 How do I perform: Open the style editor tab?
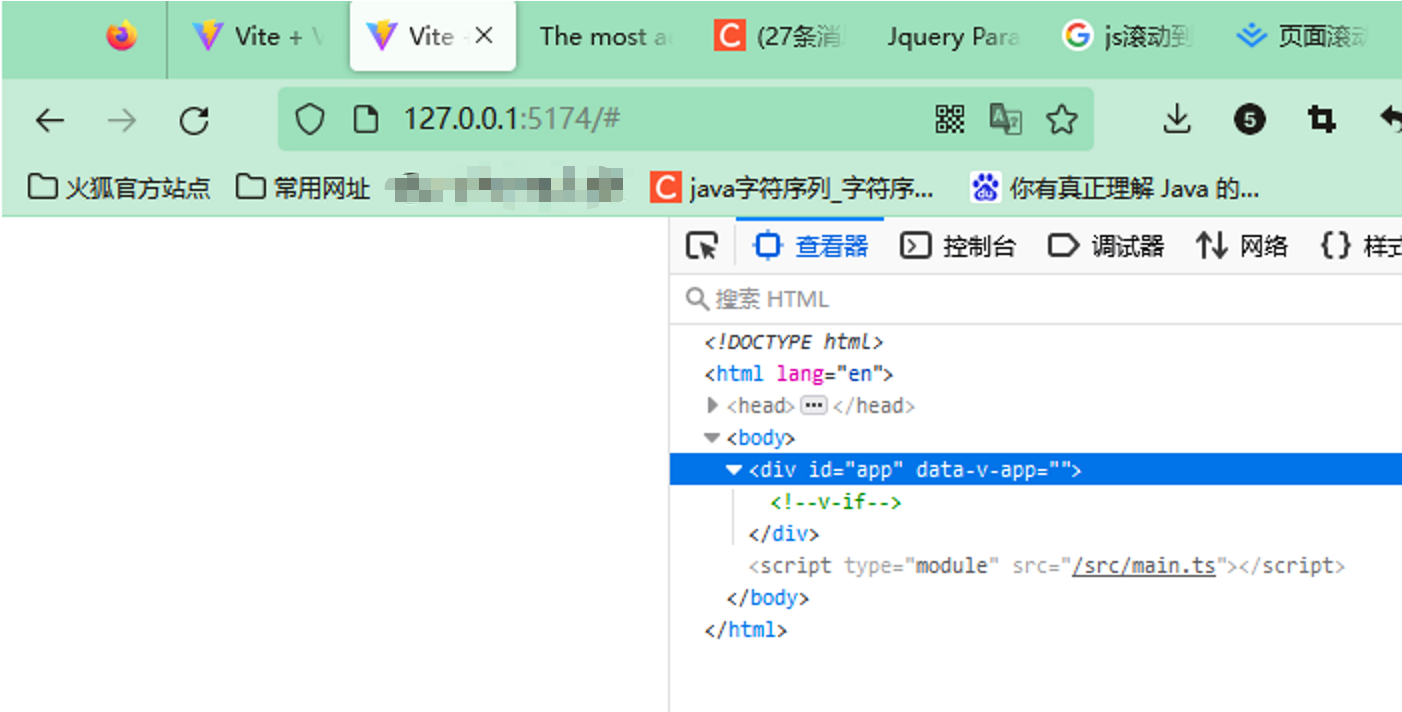[1360, 246]
